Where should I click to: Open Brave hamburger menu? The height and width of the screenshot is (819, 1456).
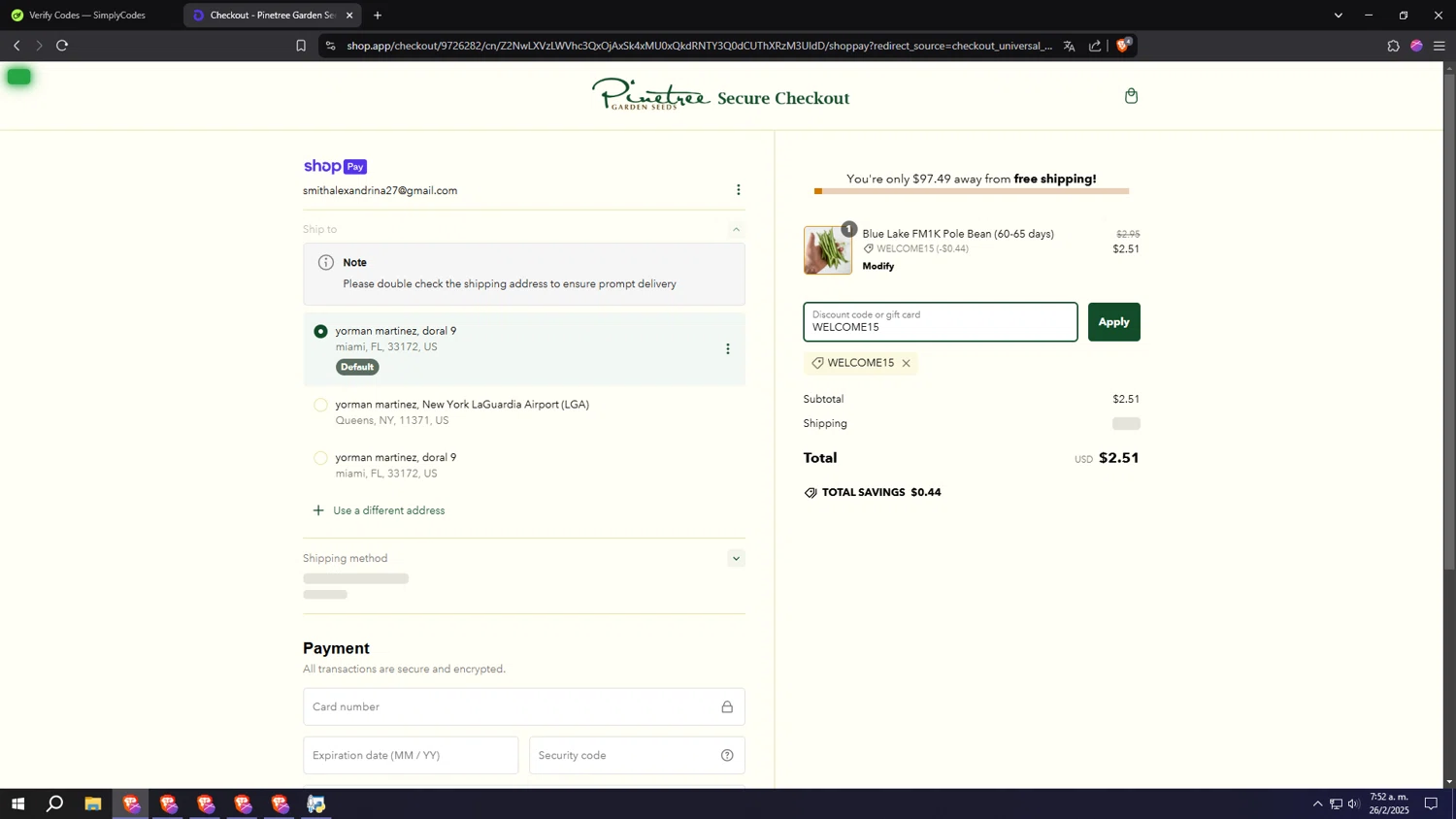tap(1439, 46)
